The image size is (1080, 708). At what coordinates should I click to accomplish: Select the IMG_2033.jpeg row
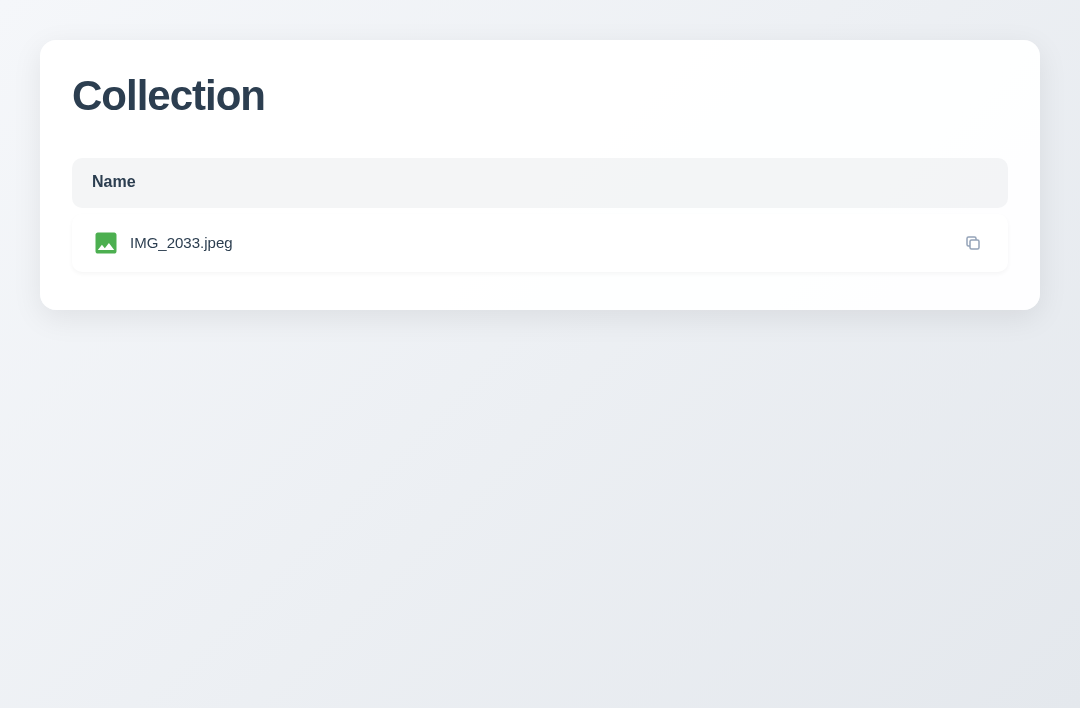[540, 243]
